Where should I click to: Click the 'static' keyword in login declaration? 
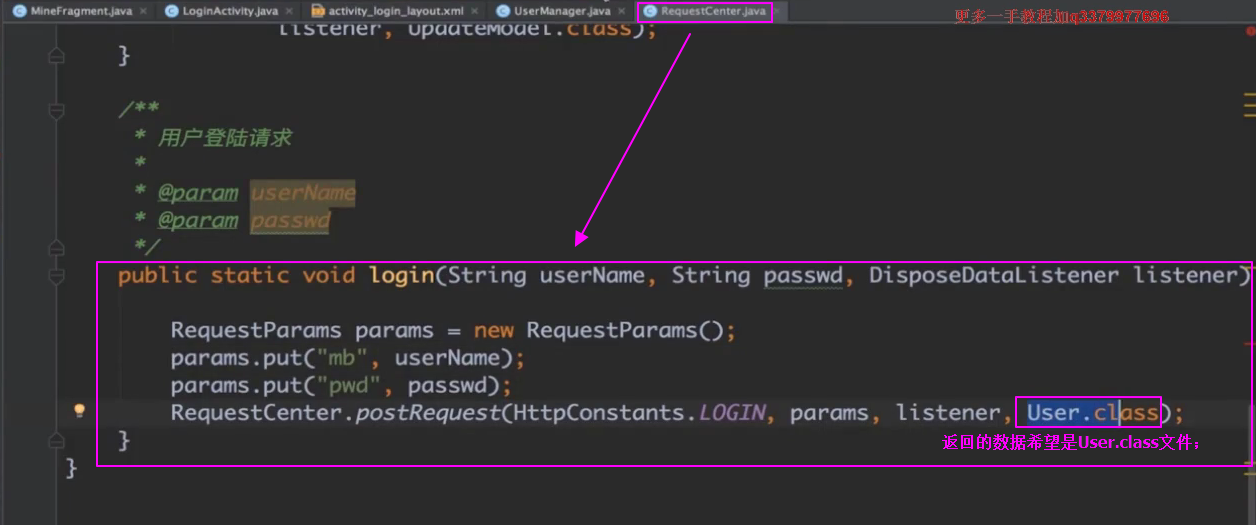(250, 275)
